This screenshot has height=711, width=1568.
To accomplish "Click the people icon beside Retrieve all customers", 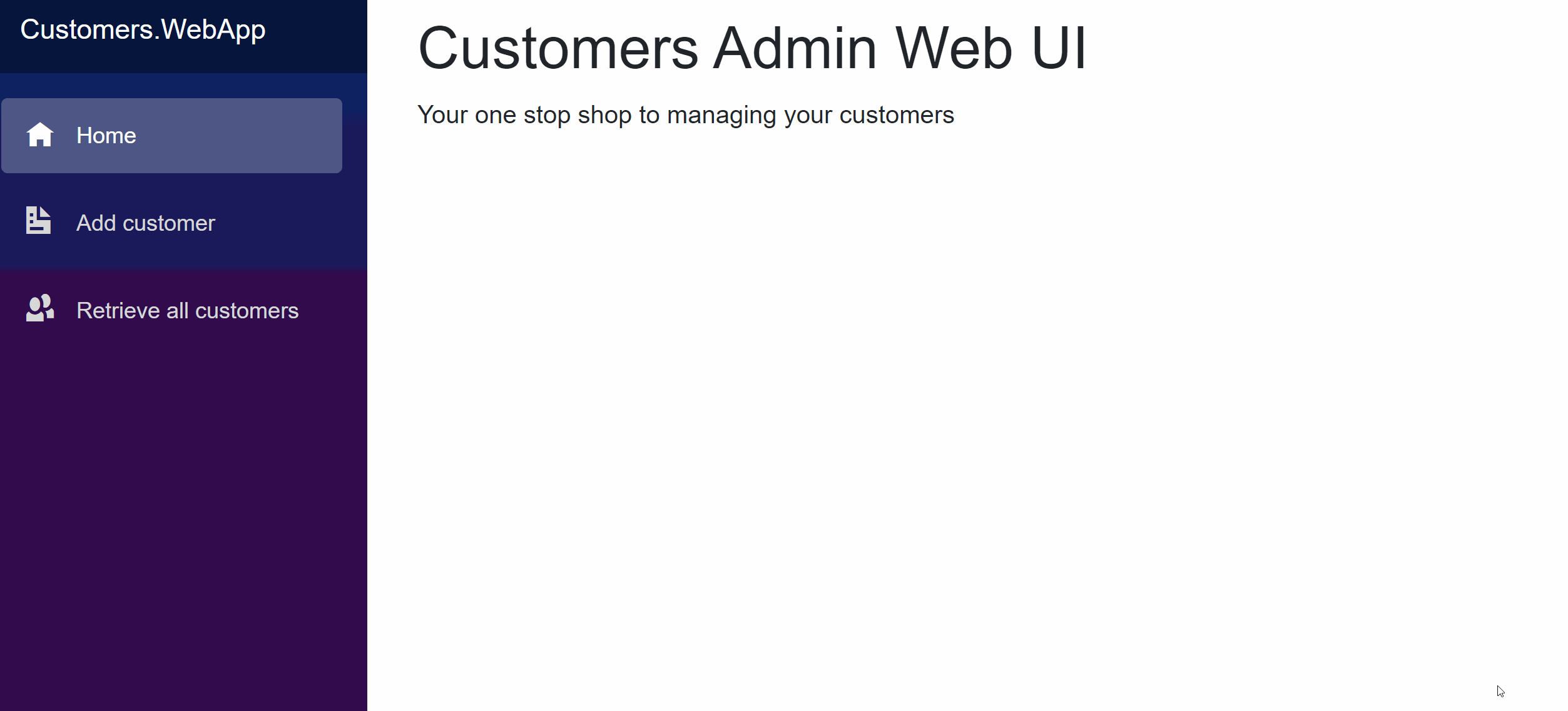I will tap(40, 308).
